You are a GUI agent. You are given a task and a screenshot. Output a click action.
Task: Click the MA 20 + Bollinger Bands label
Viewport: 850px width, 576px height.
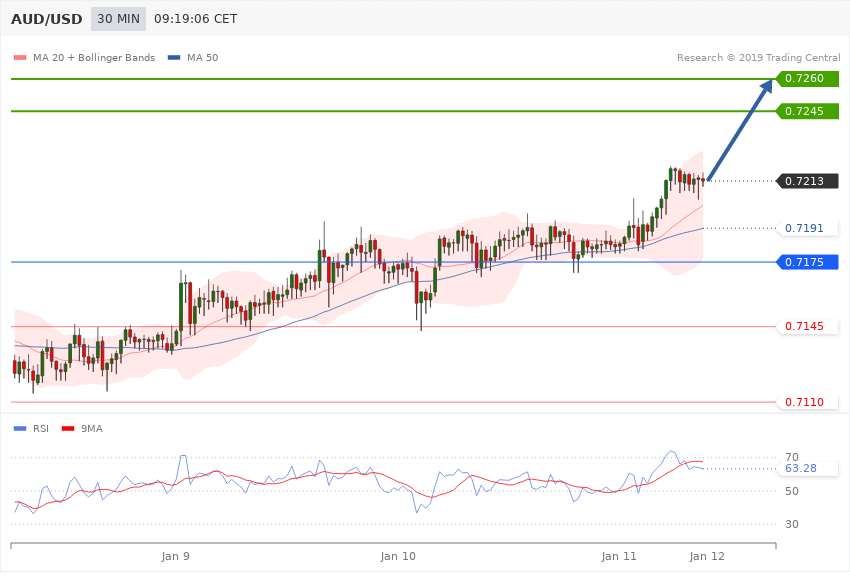(x=94, y=57)
